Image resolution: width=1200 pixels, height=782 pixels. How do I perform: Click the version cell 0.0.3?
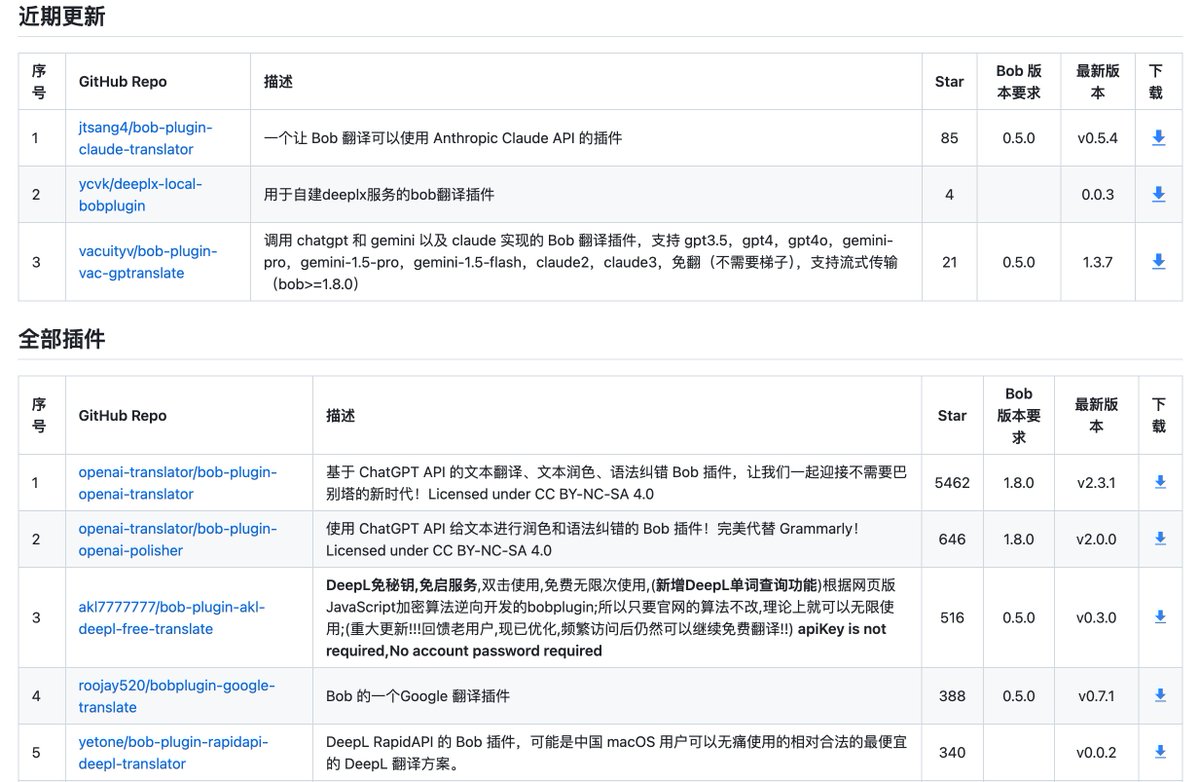click(1097, 194)
